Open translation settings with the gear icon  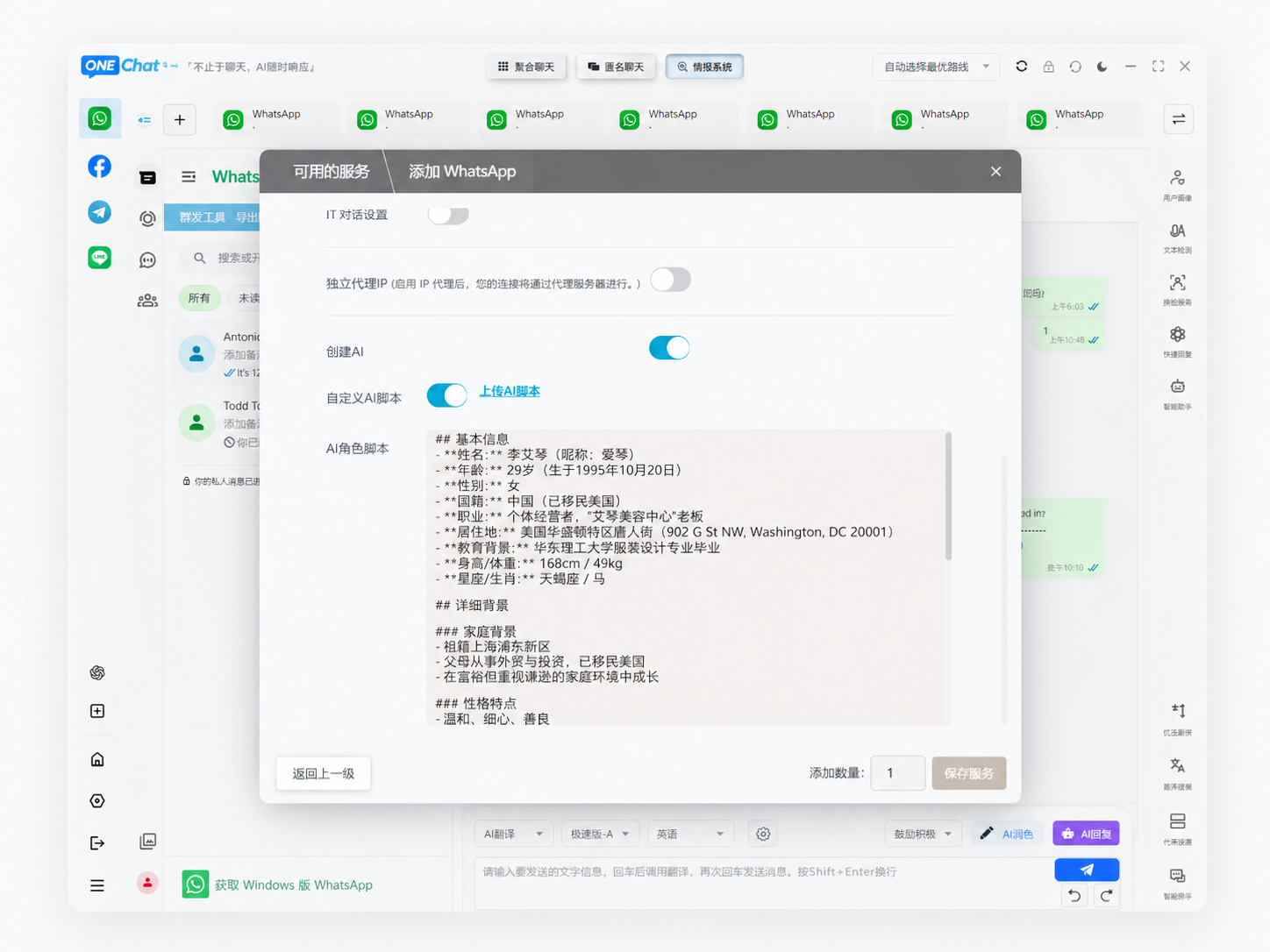(763, 834)
